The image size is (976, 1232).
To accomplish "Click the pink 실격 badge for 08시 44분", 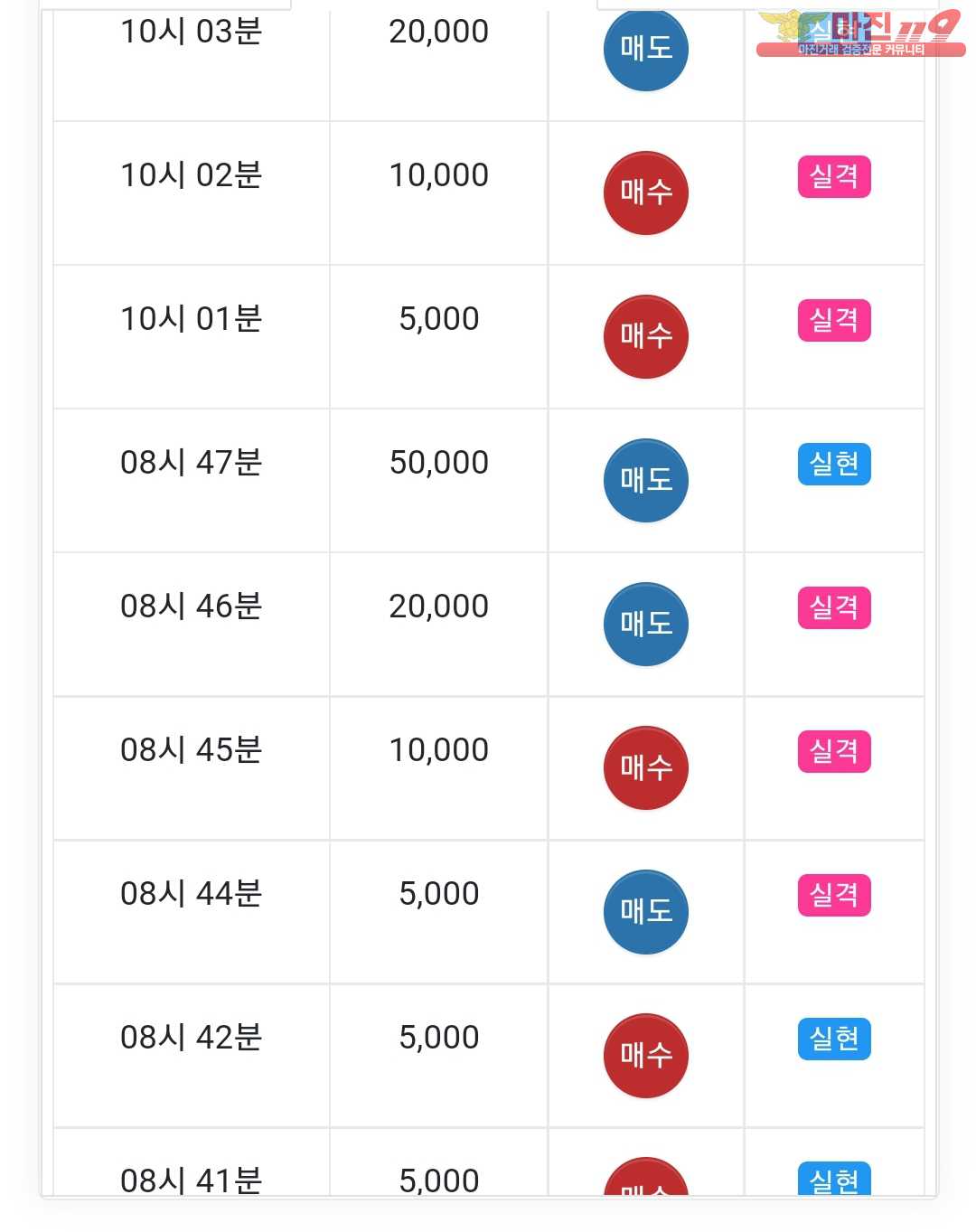I will (x=834, y=895).
